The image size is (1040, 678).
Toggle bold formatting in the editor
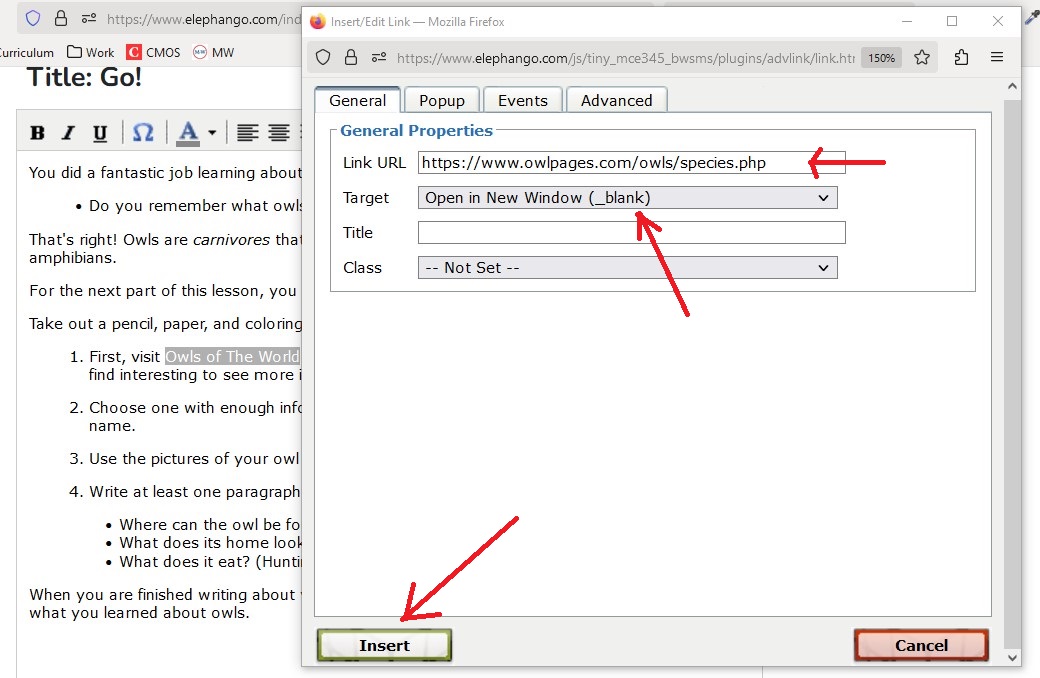click(x=38, y=133)
